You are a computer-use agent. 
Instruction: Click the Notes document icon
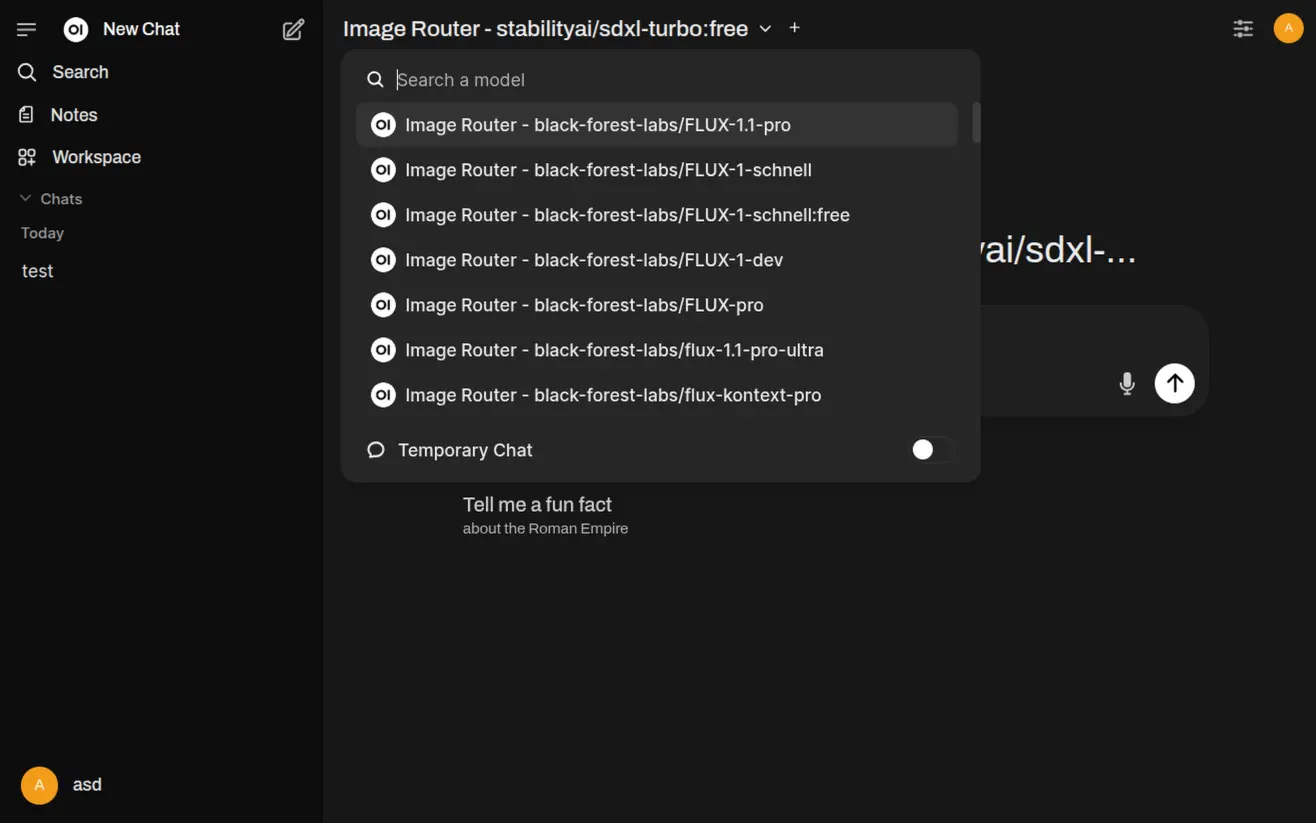pos(27,115)
